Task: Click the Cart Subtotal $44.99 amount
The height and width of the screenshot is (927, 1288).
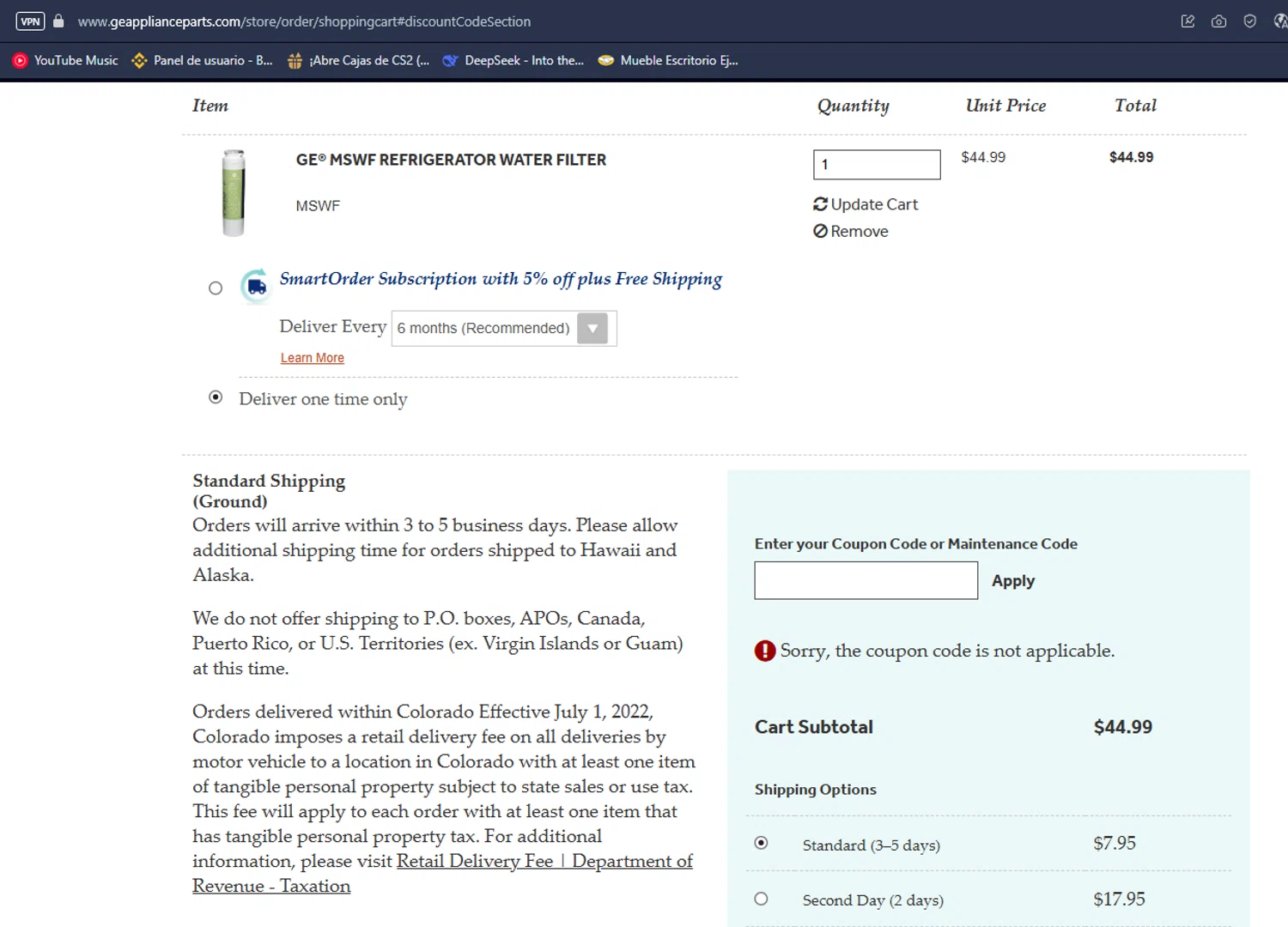Action: click(1123, 727)
